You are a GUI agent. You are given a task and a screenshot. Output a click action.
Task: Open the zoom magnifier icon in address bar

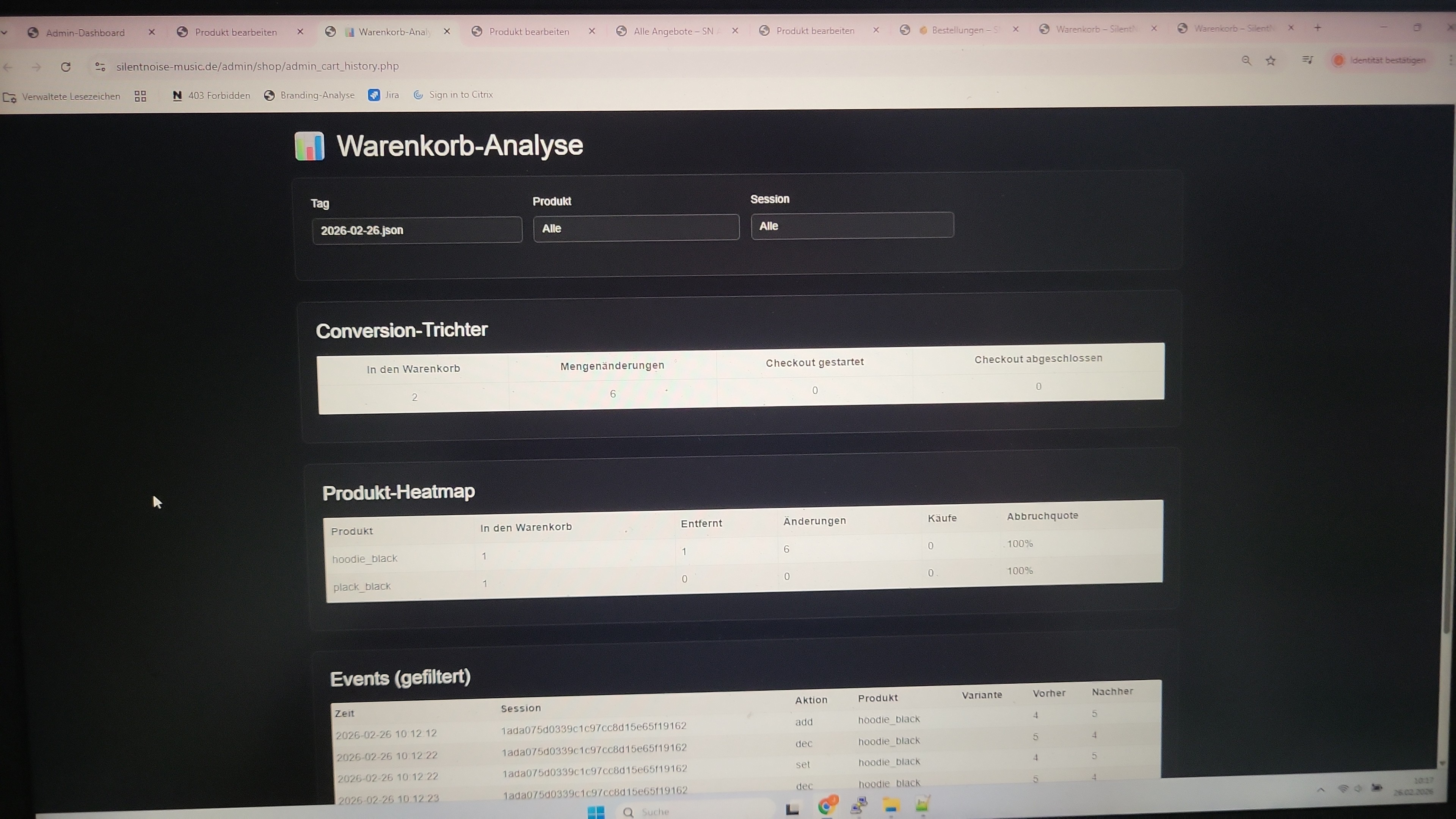(1246, 61)
